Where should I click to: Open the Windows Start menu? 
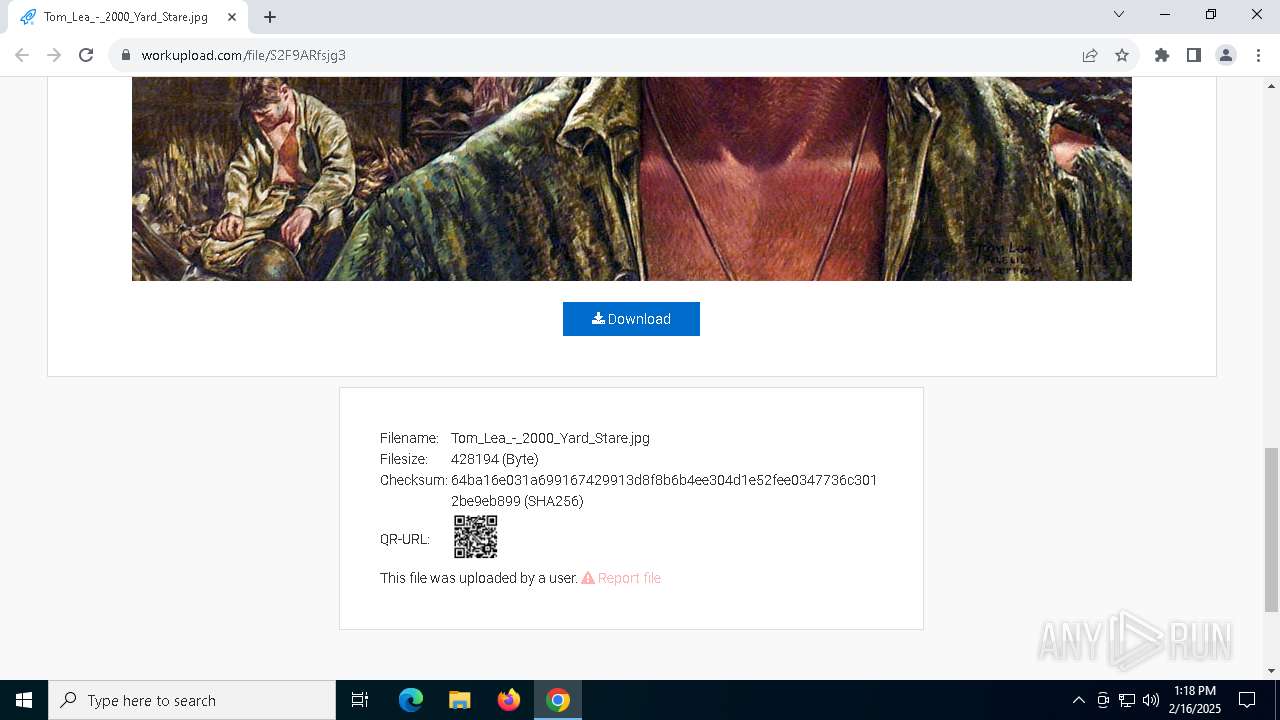(x=24, y=700)
